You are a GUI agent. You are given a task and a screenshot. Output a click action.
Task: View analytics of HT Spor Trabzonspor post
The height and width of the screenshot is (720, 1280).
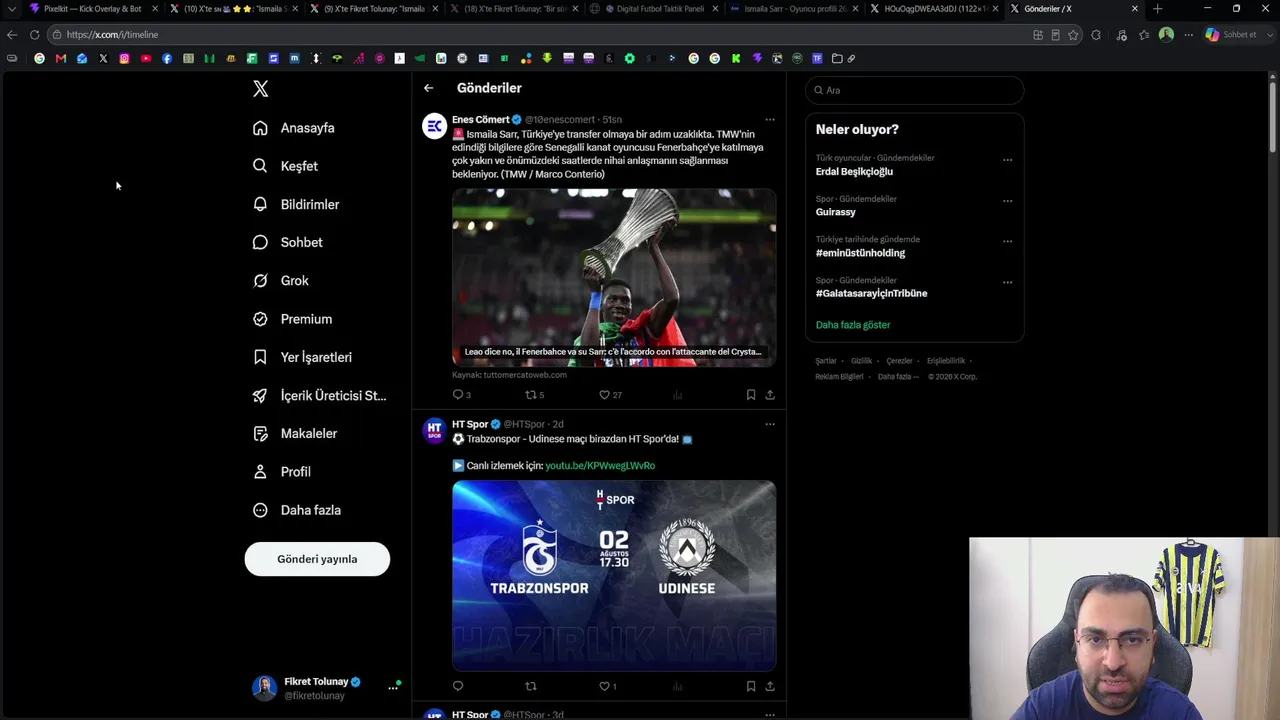[677, 686]
